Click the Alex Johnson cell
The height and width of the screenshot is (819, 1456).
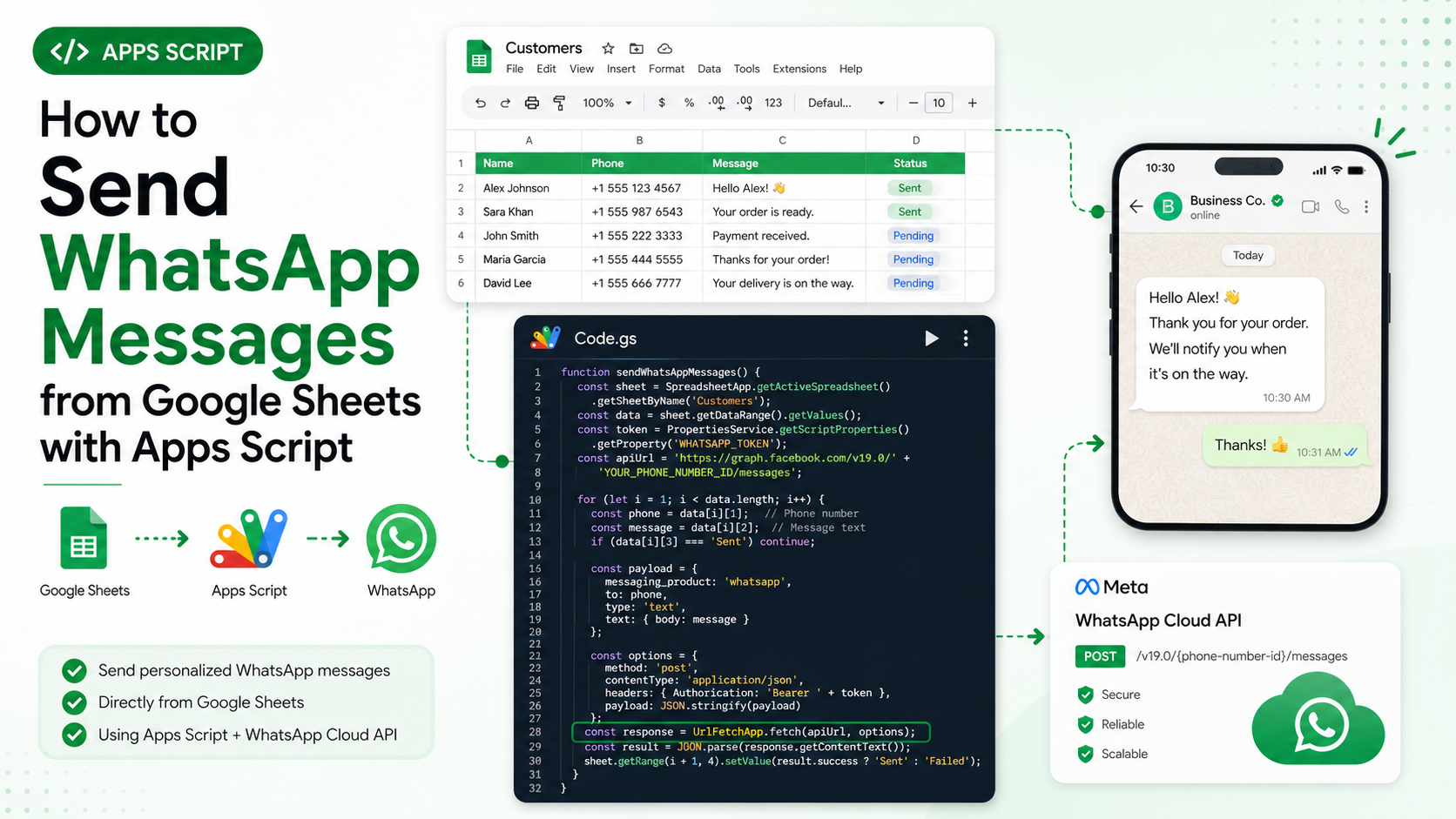529,188
